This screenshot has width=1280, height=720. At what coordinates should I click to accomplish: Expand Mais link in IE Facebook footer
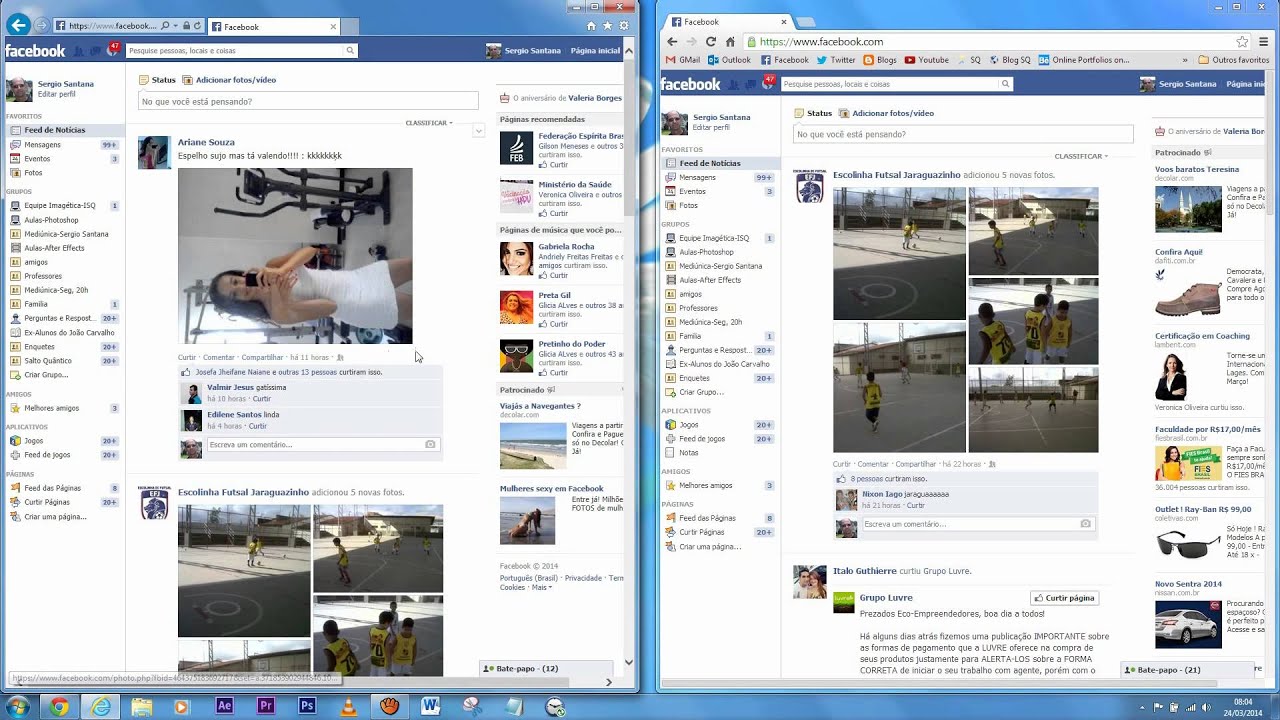pos(541,588)
